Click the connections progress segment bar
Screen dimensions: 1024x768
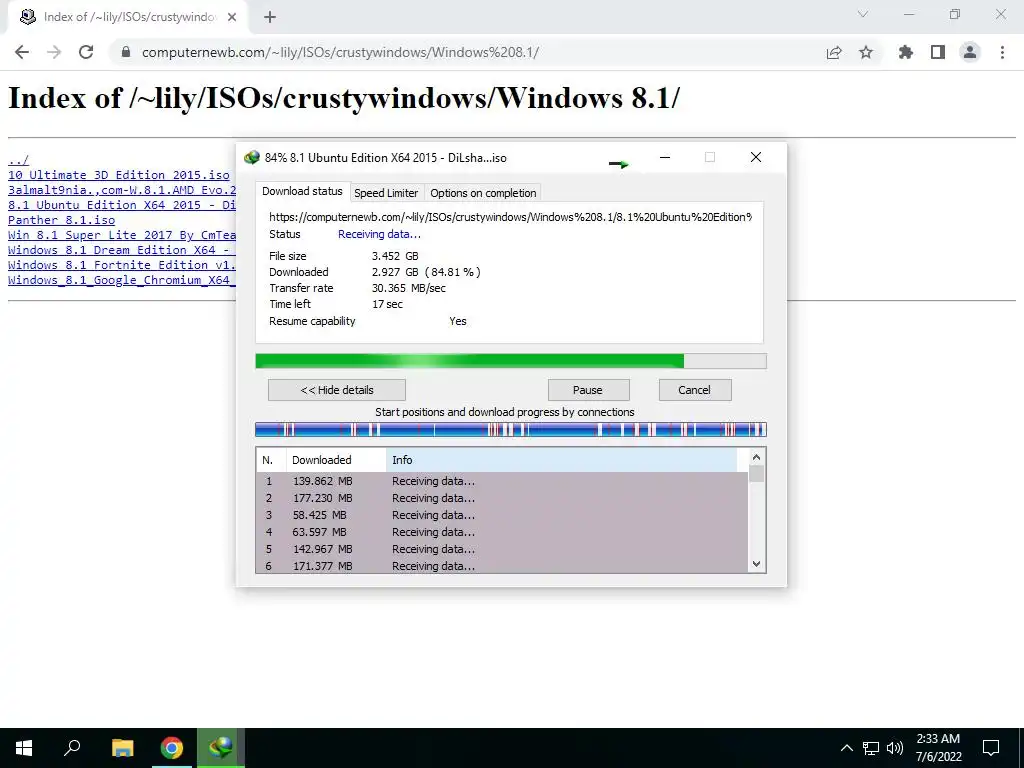[x=510, y=429]
